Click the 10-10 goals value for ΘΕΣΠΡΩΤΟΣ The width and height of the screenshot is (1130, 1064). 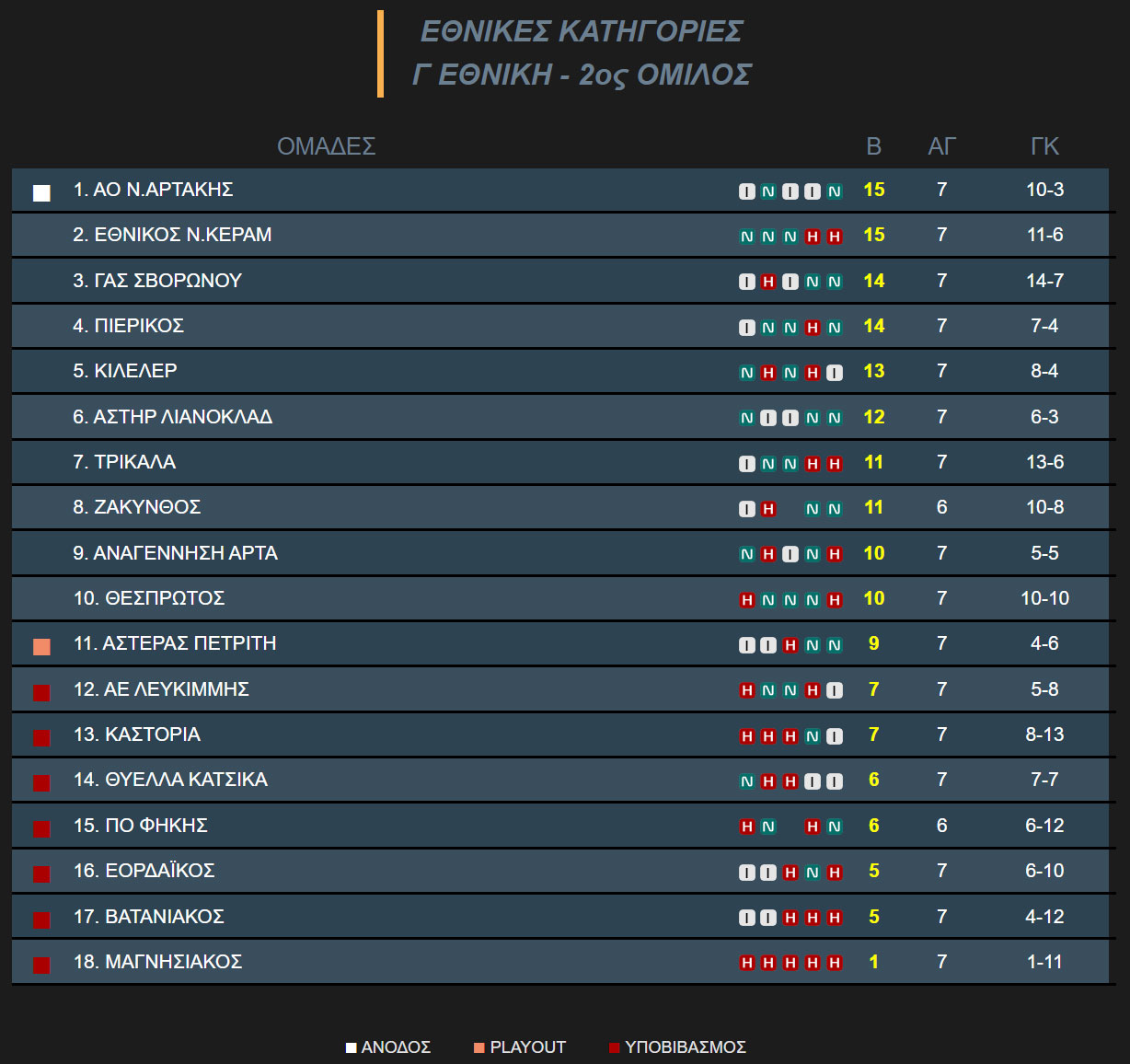pyautogui.click(x=1045, y=598)
